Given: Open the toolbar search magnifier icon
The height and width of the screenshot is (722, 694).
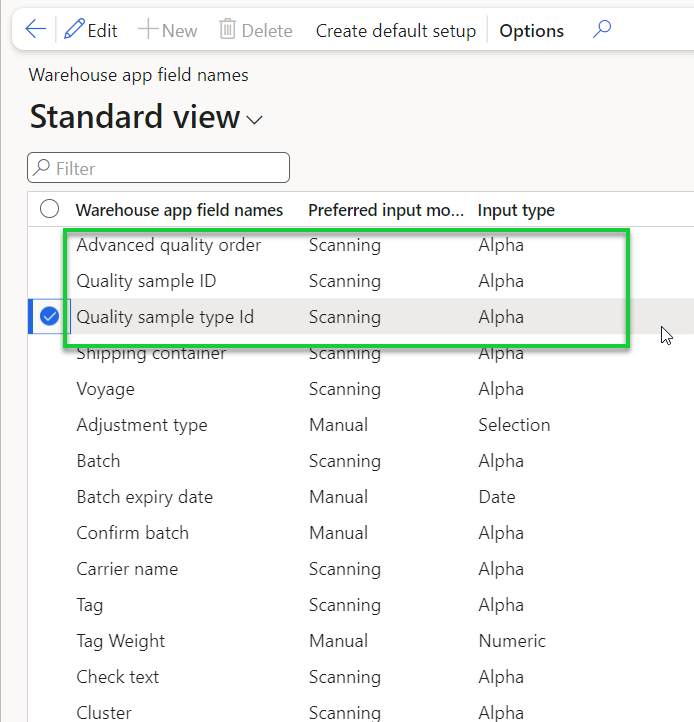Looking at the screenshot, I should point(601,29).
